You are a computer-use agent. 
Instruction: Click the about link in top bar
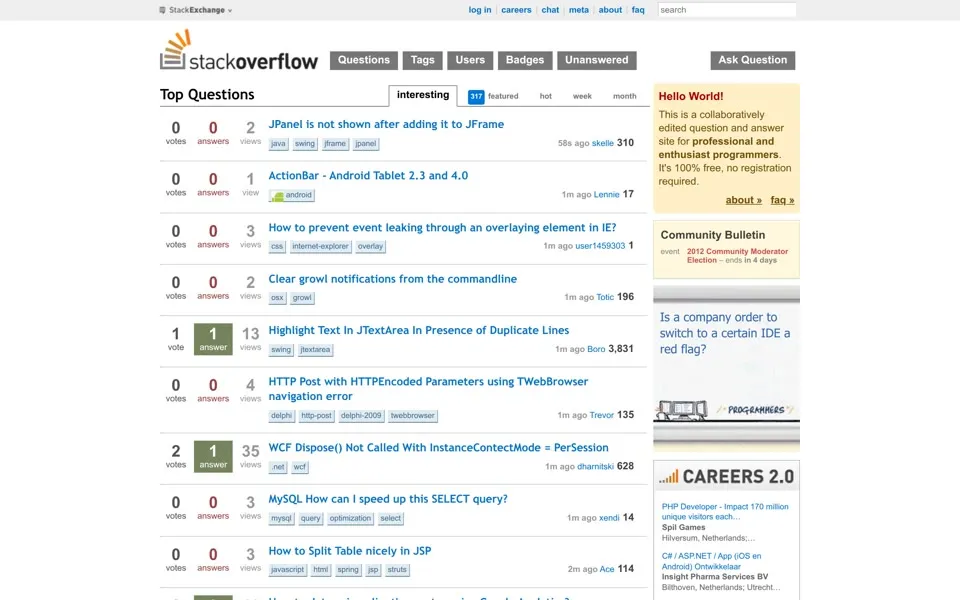tap(610, 10)
